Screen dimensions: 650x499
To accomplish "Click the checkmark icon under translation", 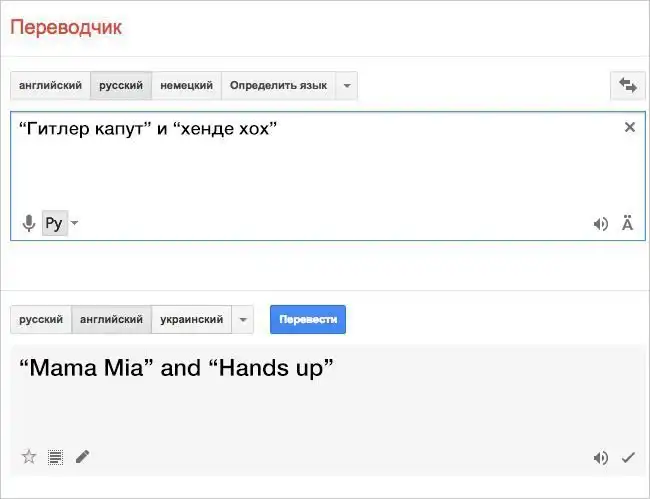I will click(x=628, y=458).
